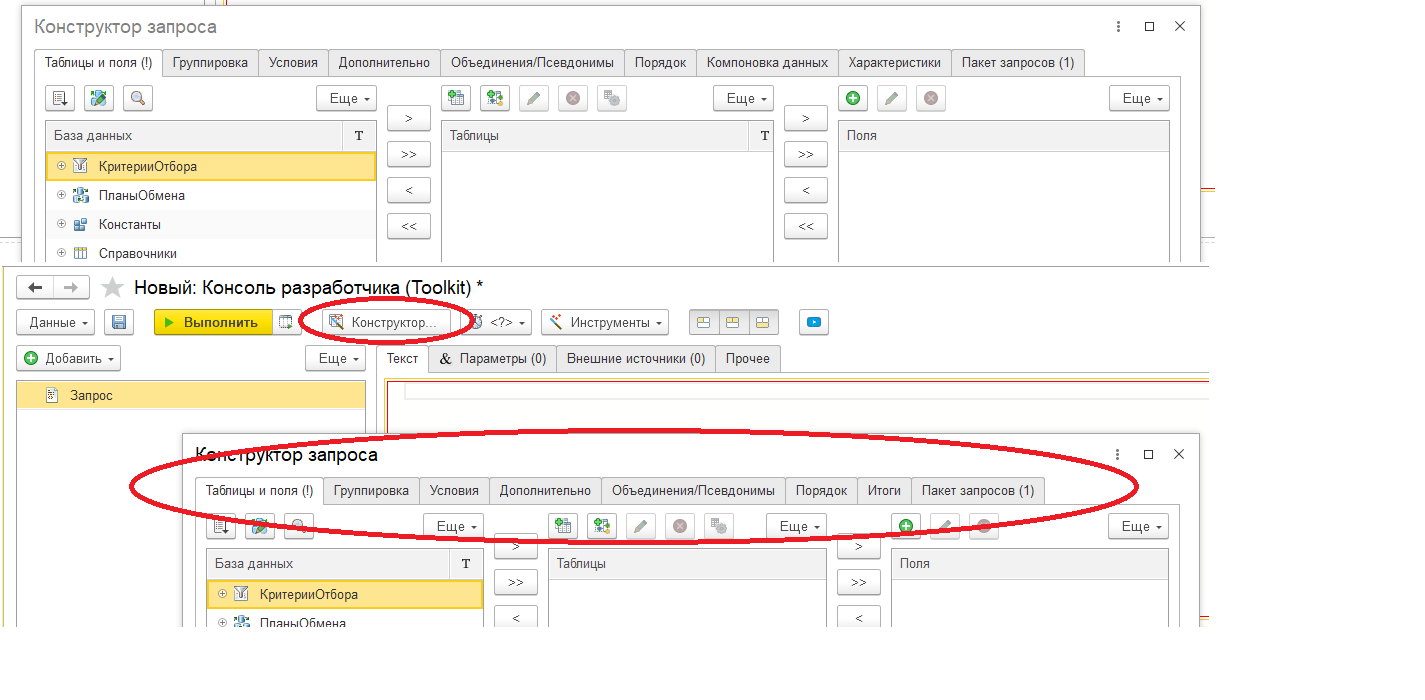Viewport: 1425px width, 700px height.
Task: Open Порядок tab in lower constructor window
Action: (x=821, y=490)
